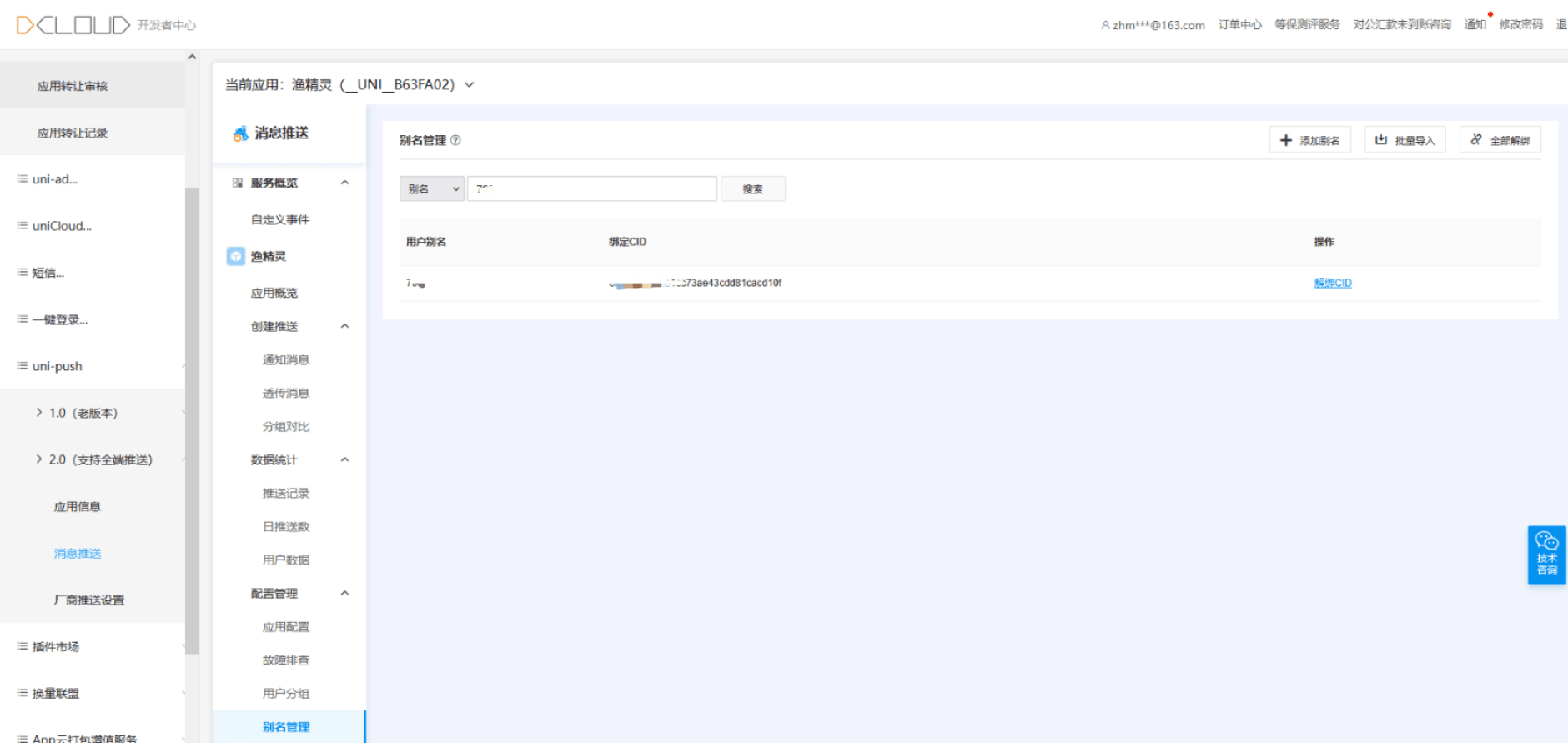Click the sidebar scroll-up arrow
This screenshot has height=743, width=1568.
[192, 57]
